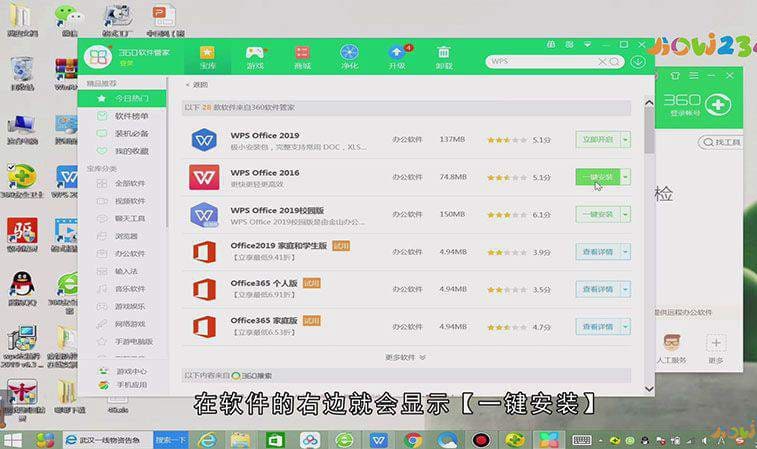The width and height of the screenshot is (757, 449).
Task: Open the download manager arrow icon
Action: [x=638, y=61]
